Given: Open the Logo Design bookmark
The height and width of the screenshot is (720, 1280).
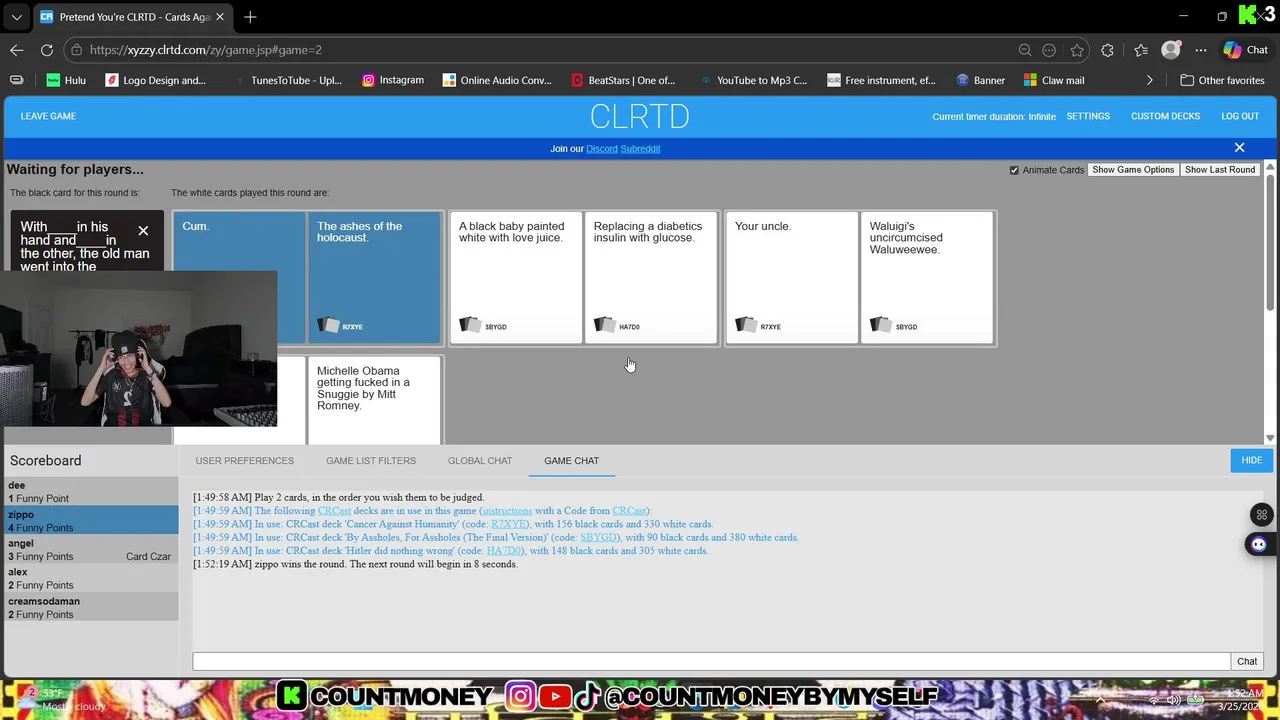Looking at the screenshot, I should (156, 80).
